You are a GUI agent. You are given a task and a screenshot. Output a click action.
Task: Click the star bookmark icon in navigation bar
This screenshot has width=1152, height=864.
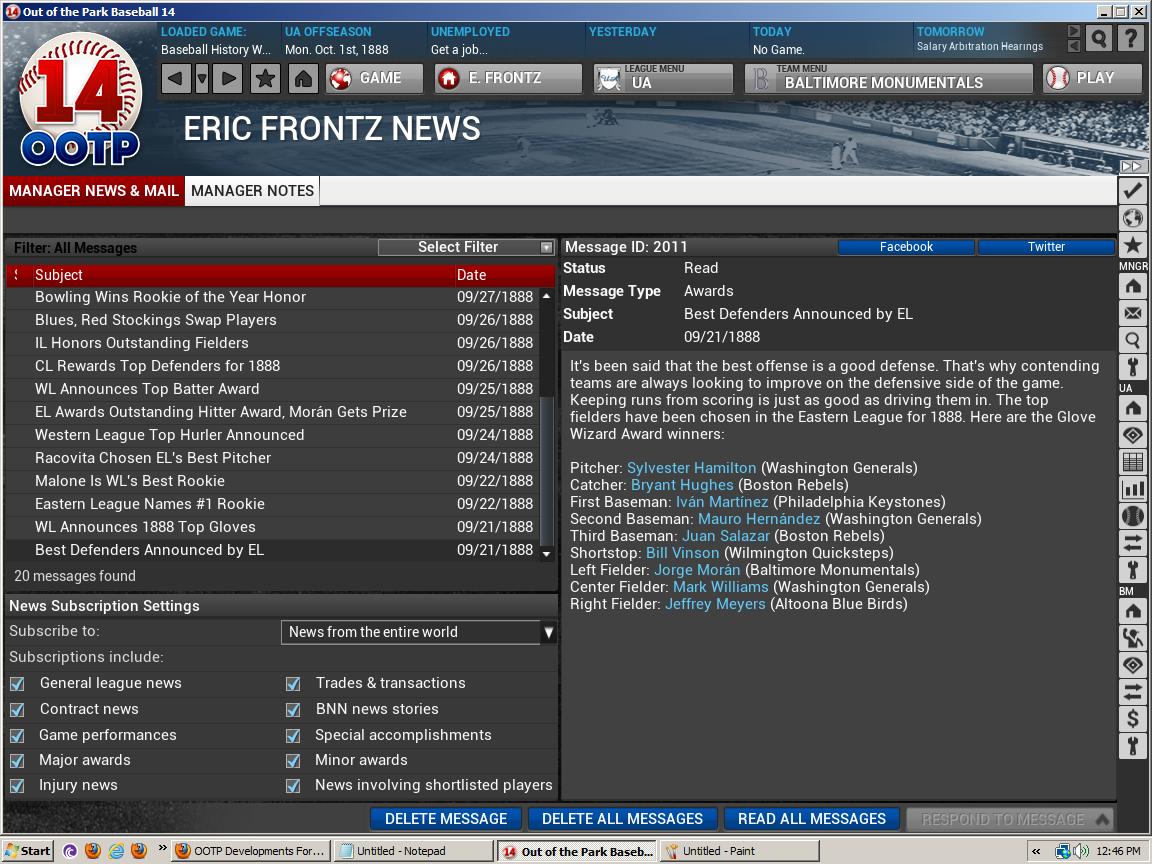pyautogui.click(x=265, y=79)
